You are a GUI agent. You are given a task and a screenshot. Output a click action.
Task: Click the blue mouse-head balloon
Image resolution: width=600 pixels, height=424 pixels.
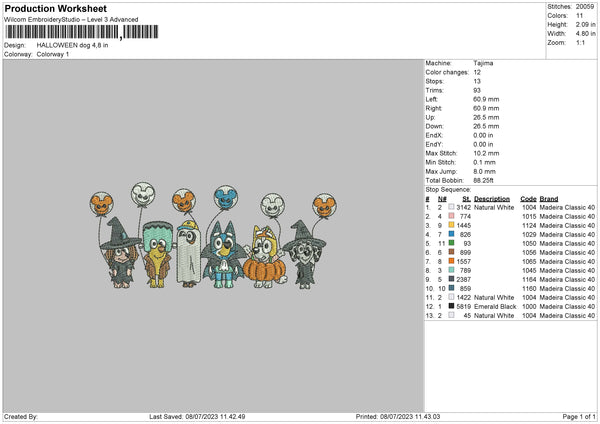pyautogui.click(x=225, y=197)
